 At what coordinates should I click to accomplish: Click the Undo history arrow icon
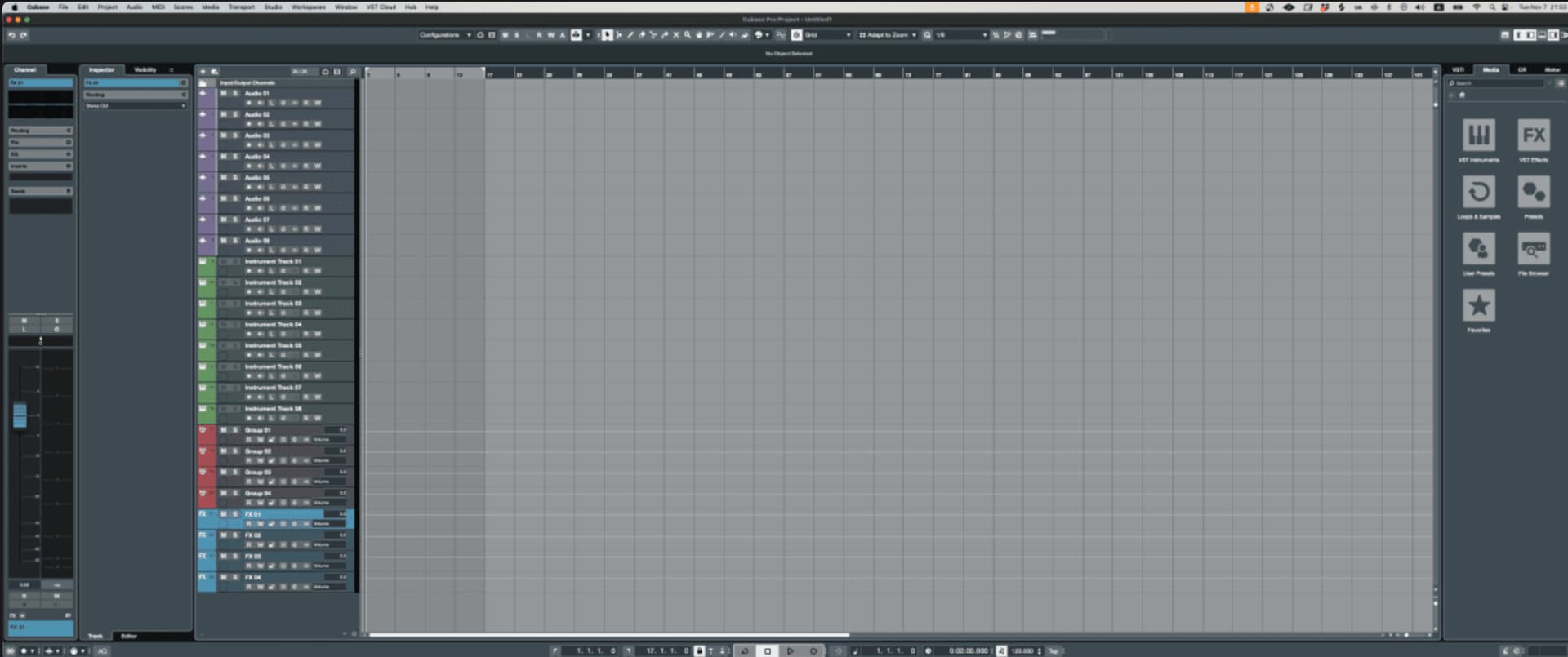[11, 35]
